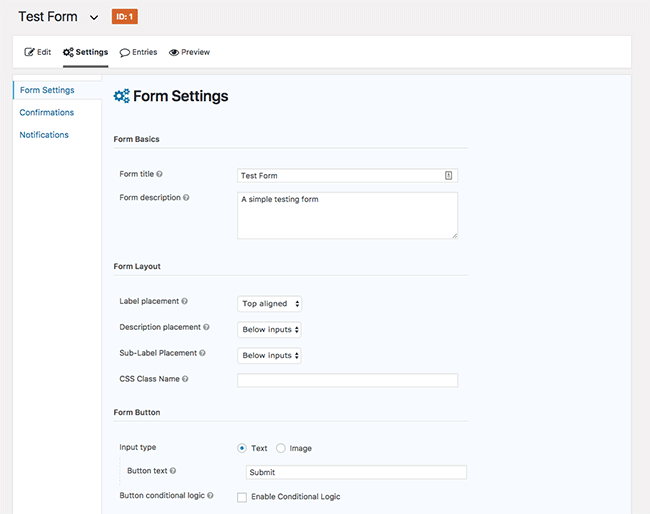This screenshot has height=514, width=650.
Task: Tick the Enable Conditional Logic checkbox
Action: pos(242,497)
